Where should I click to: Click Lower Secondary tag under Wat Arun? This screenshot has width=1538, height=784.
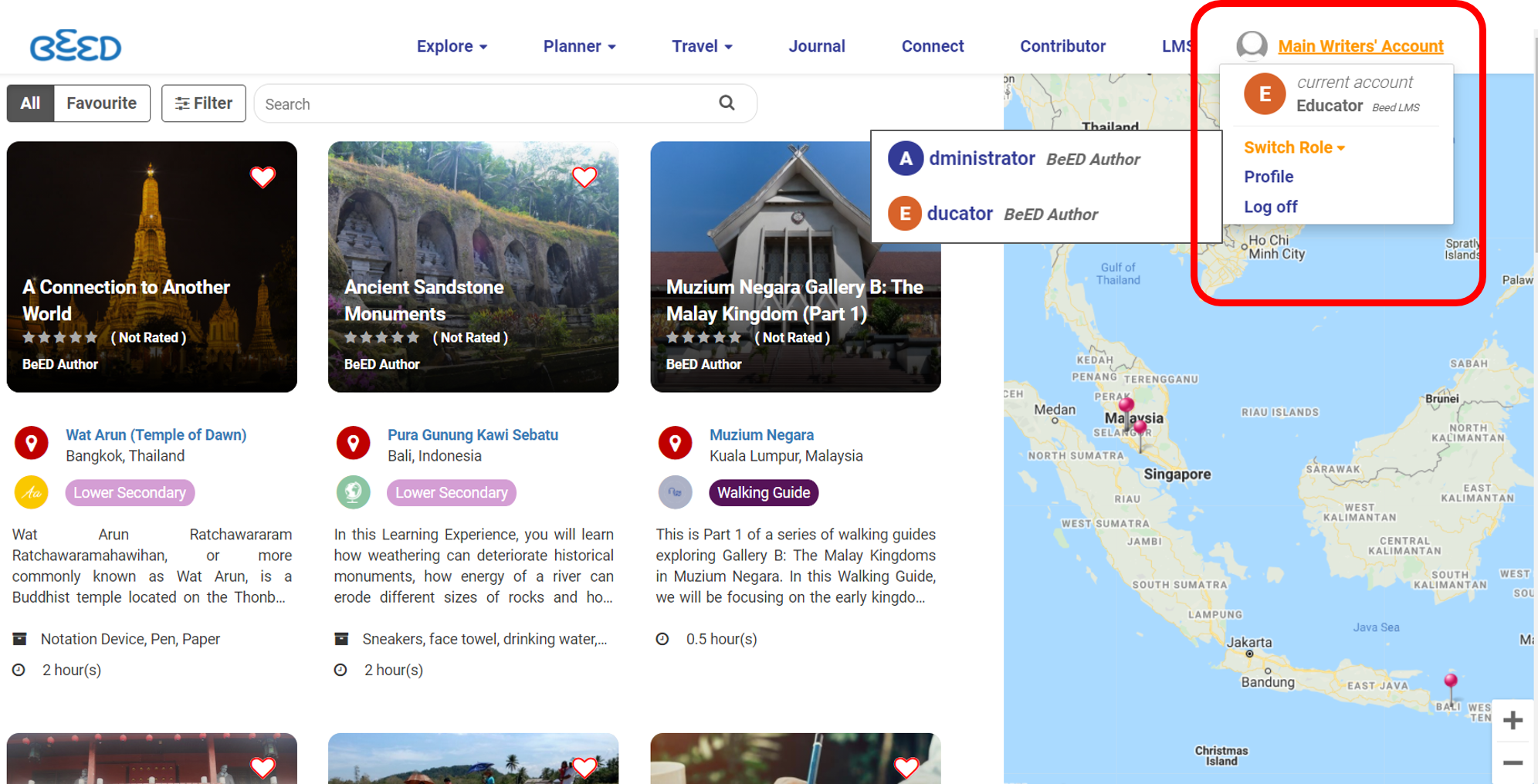click(x=130, y=492)
